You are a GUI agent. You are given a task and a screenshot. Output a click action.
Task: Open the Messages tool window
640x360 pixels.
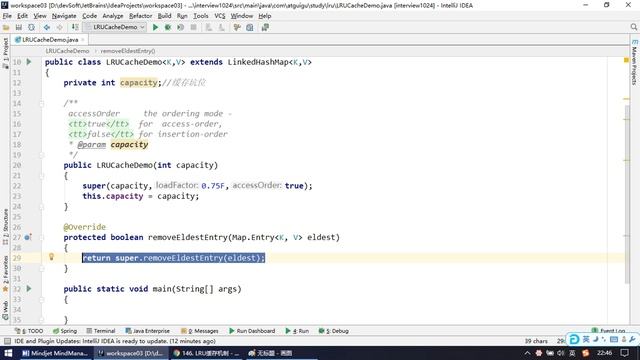[x=200, y=331]
